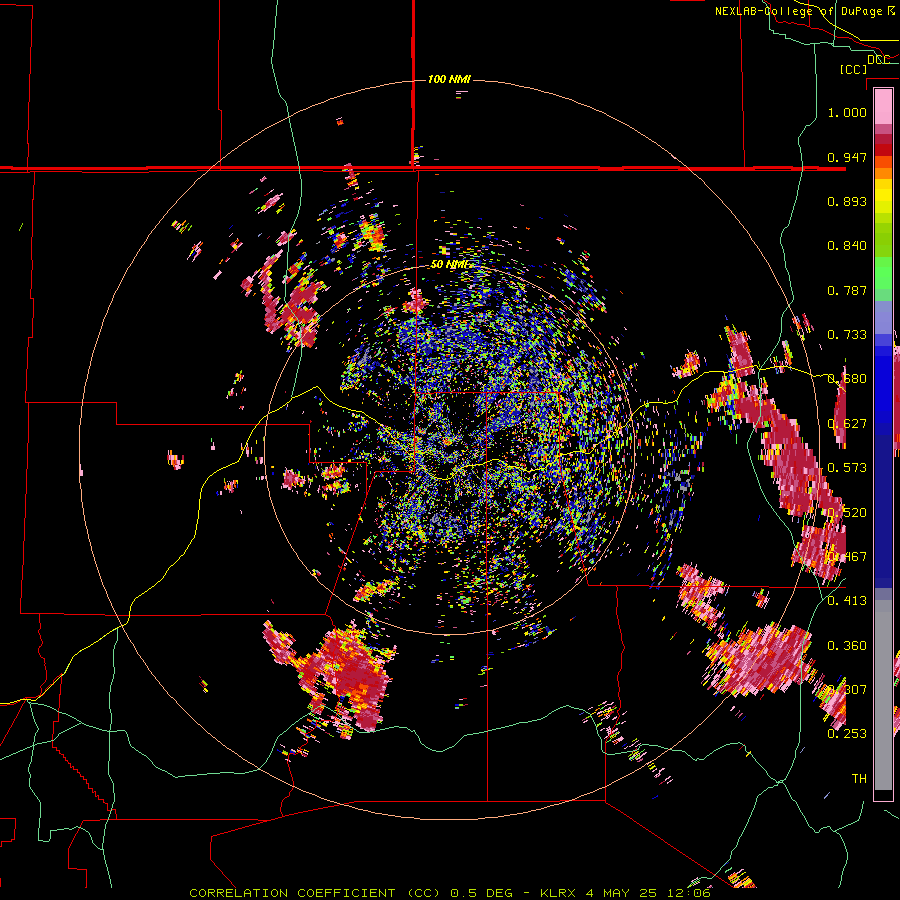Pick the red segment of color bar

pyautogui.click(x=883, y=149)
